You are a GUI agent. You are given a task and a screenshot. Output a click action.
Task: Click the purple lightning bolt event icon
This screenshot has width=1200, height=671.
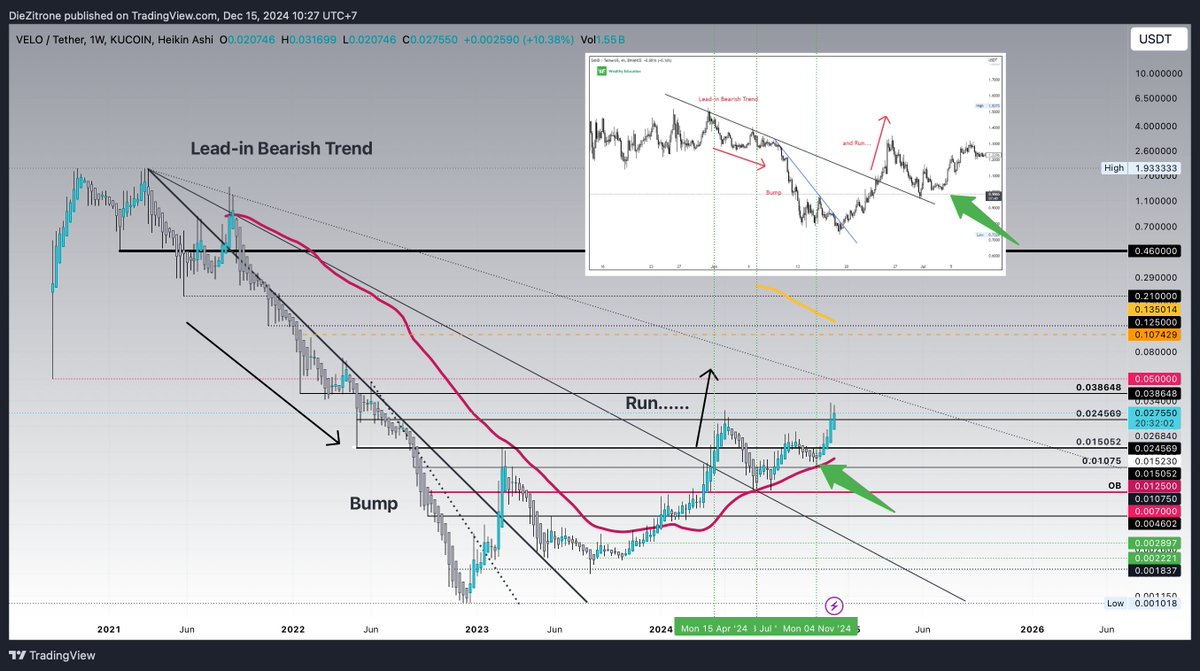(835, 605)
